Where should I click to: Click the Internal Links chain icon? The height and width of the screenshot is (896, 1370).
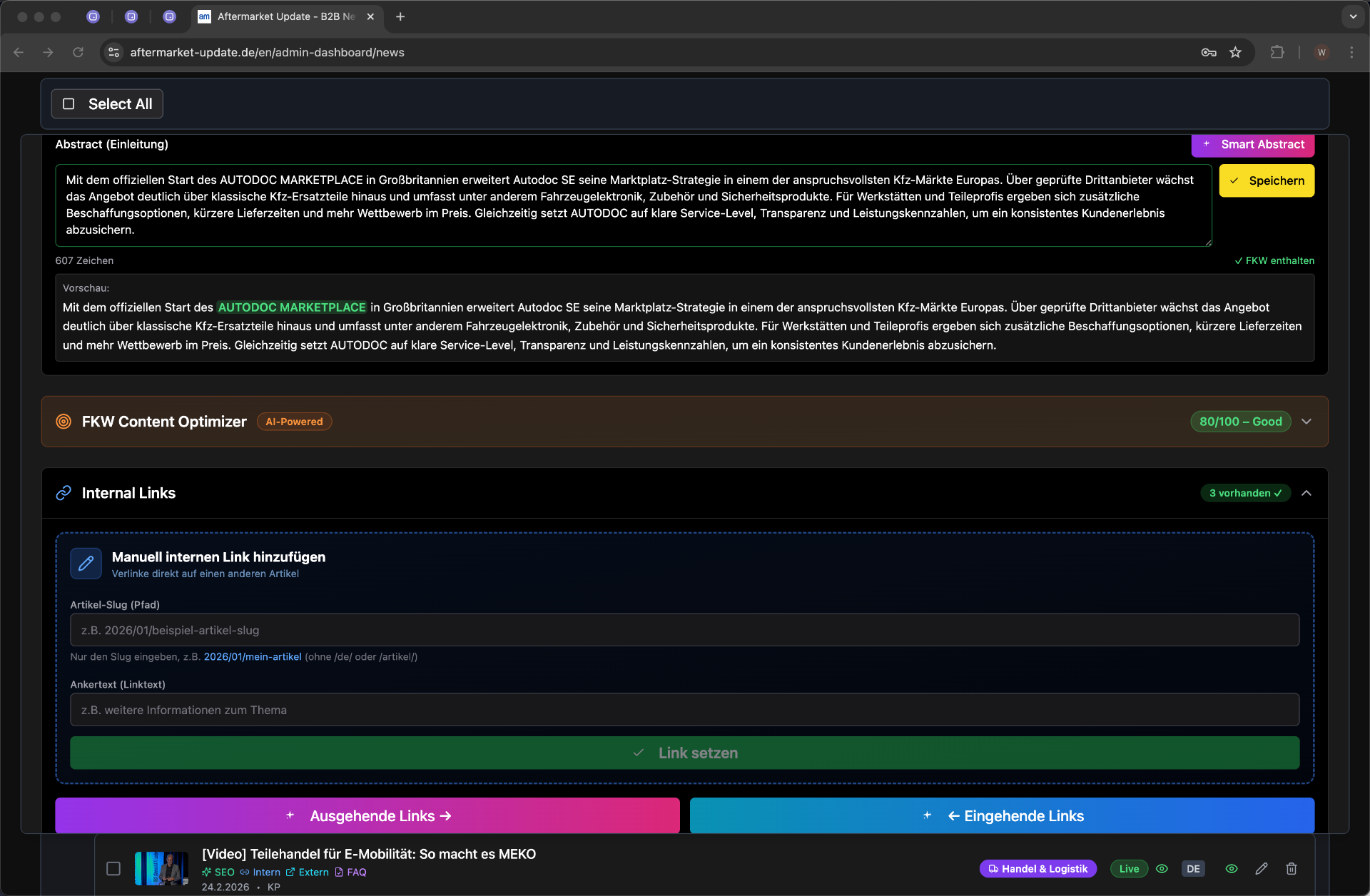click(x=64, y=493)
